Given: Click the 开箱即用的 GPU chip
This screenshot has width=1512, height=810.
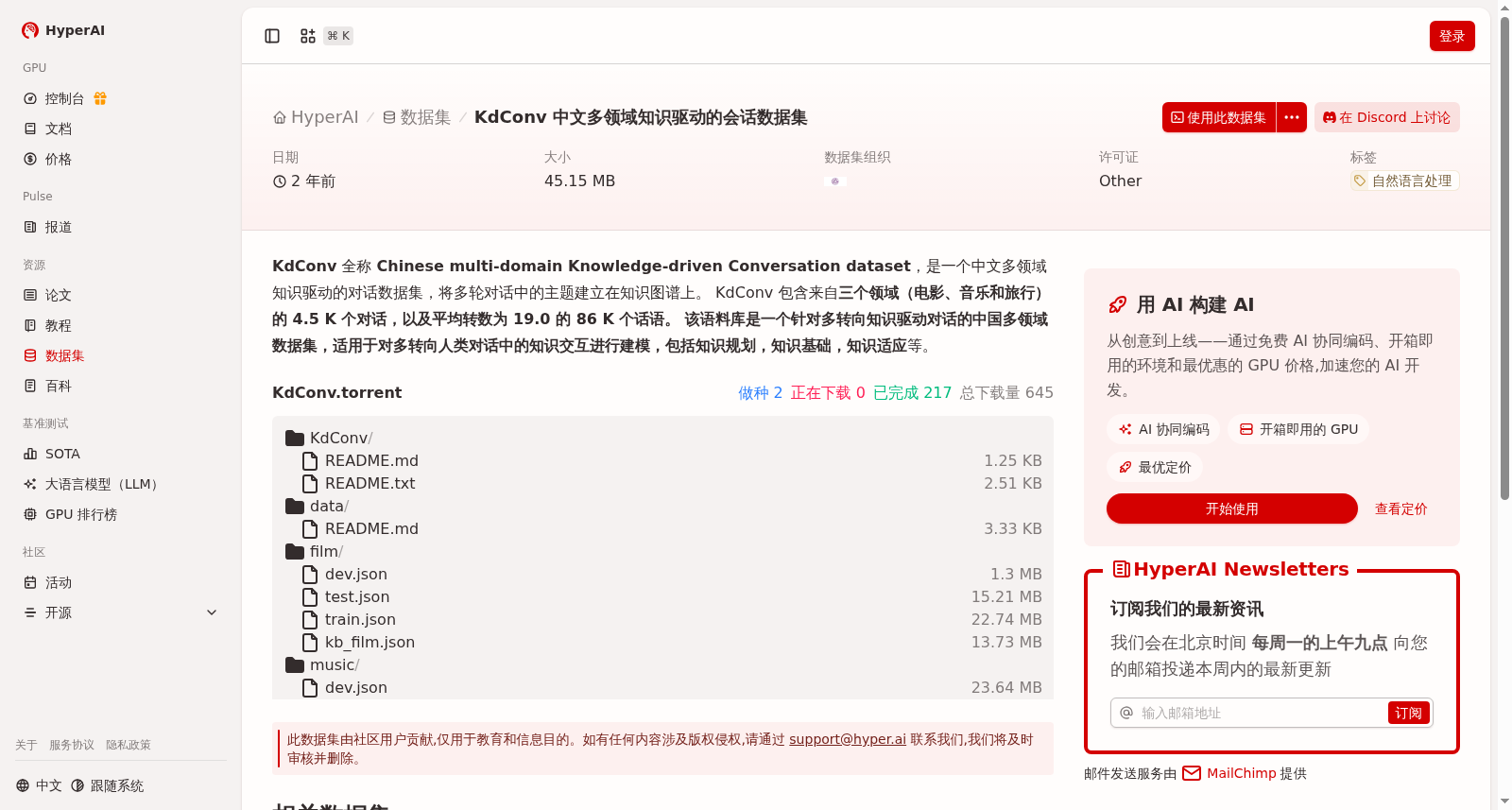Looking at the screenshot, I should coord(1298,429).
